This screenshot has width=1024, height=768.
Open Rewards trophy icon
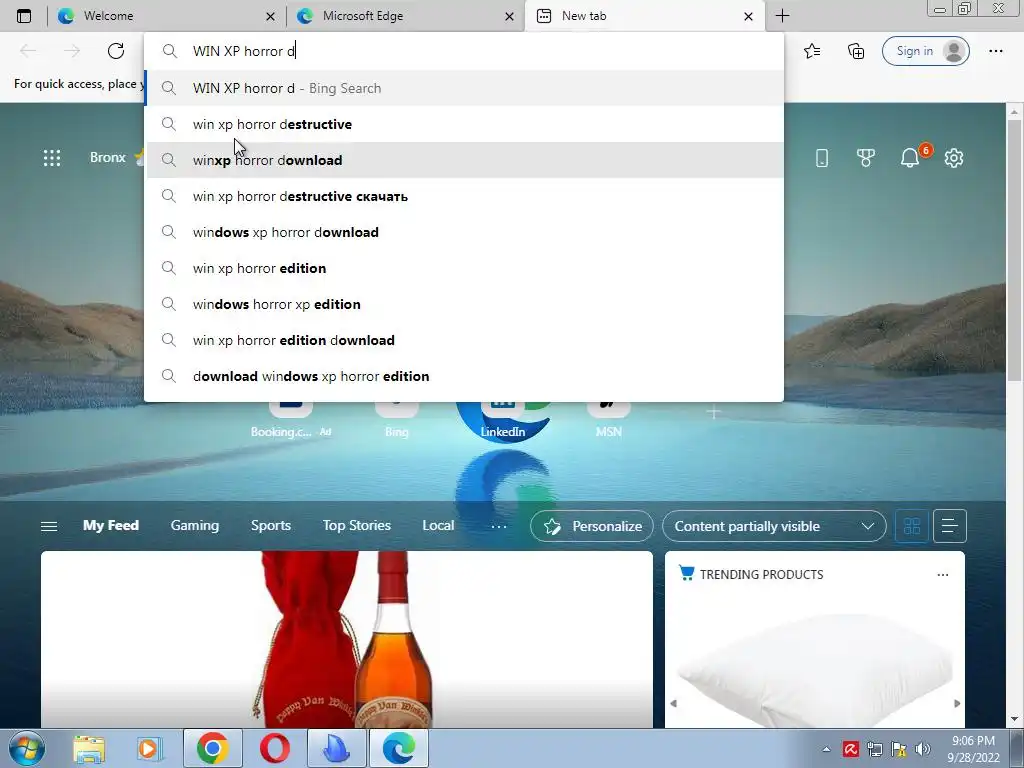[x=865, y=157]
